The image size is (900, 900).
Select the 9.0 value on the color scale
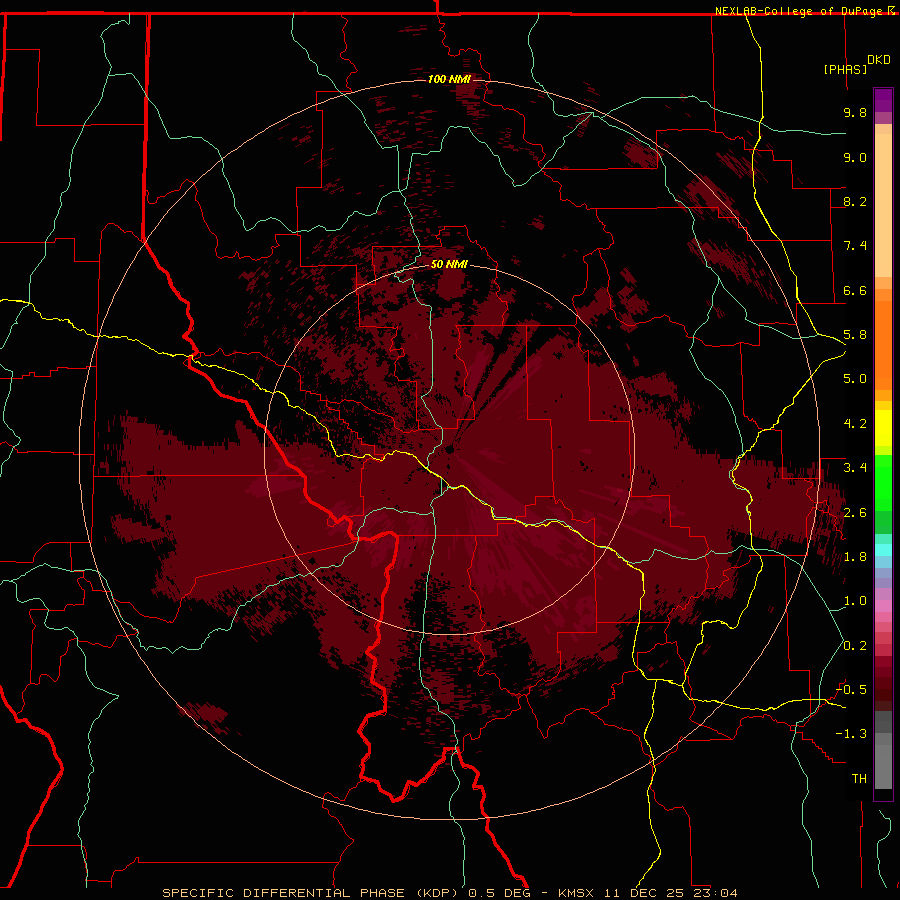pyautogui.click(x=855, y=157)
